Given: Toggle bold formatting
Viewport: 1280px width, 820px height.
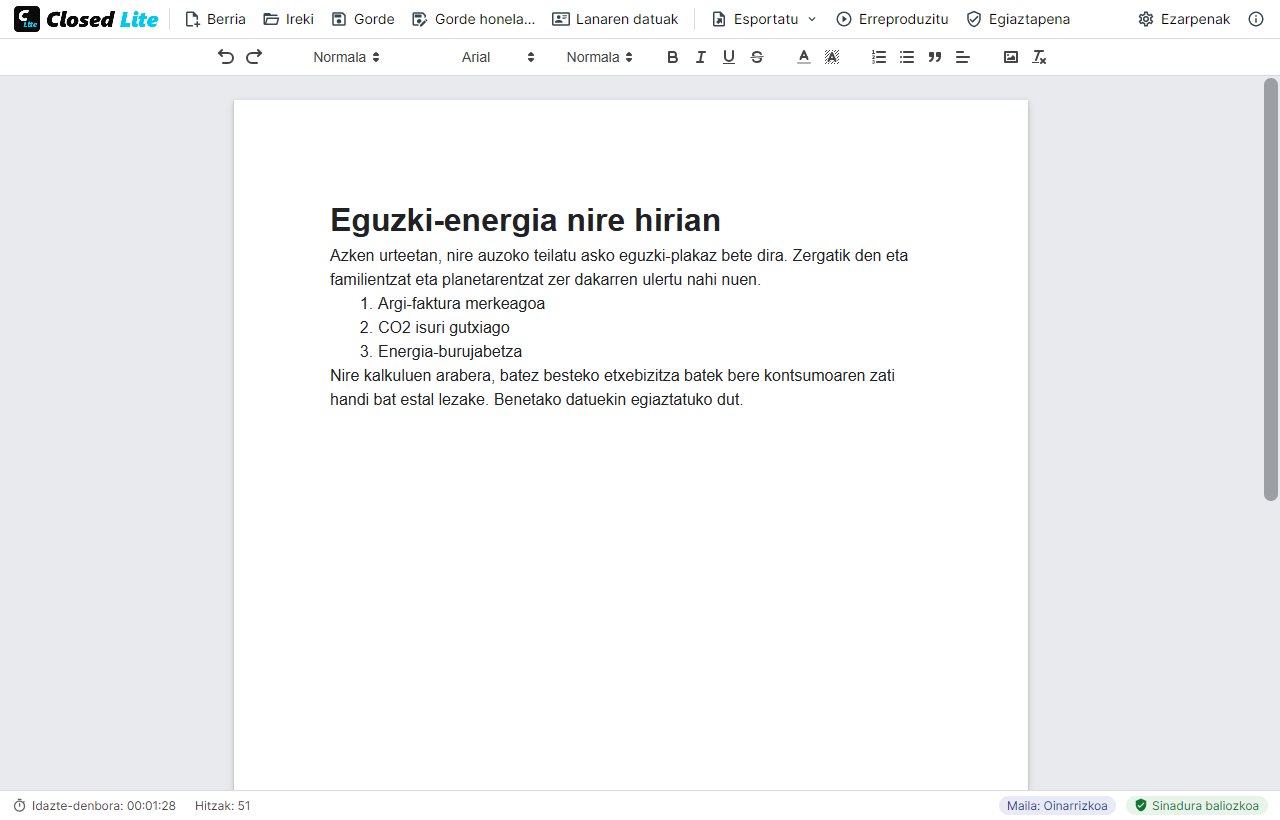Looking at the screenshot, I should coord(673,57).
